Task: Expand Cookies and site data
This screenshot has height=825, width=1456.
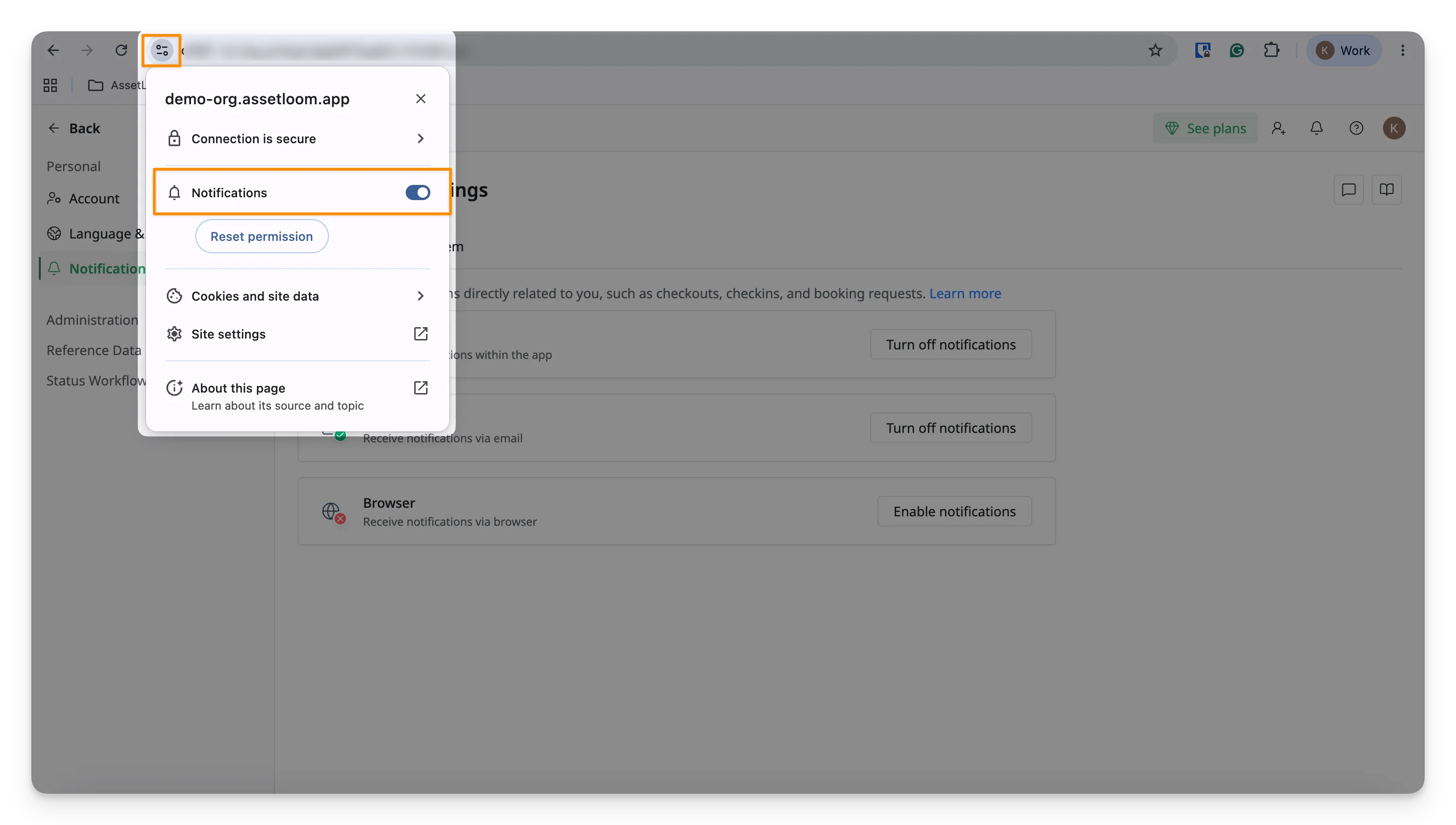Action: coord(297,296)
